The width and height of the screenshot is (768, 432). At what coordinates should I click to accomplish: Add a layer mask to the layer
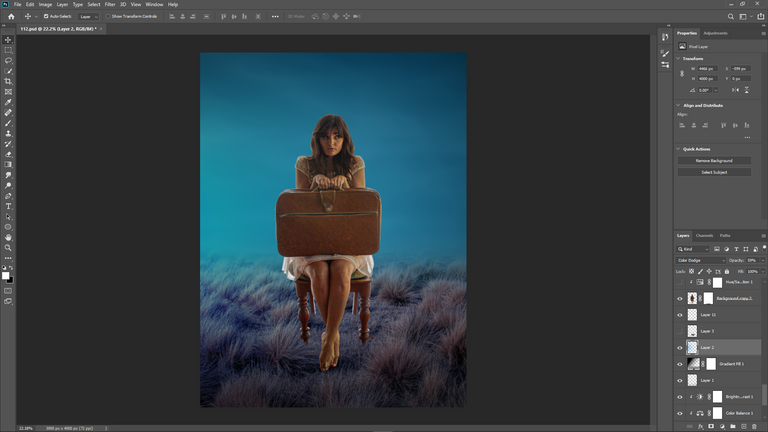point(711,427)
